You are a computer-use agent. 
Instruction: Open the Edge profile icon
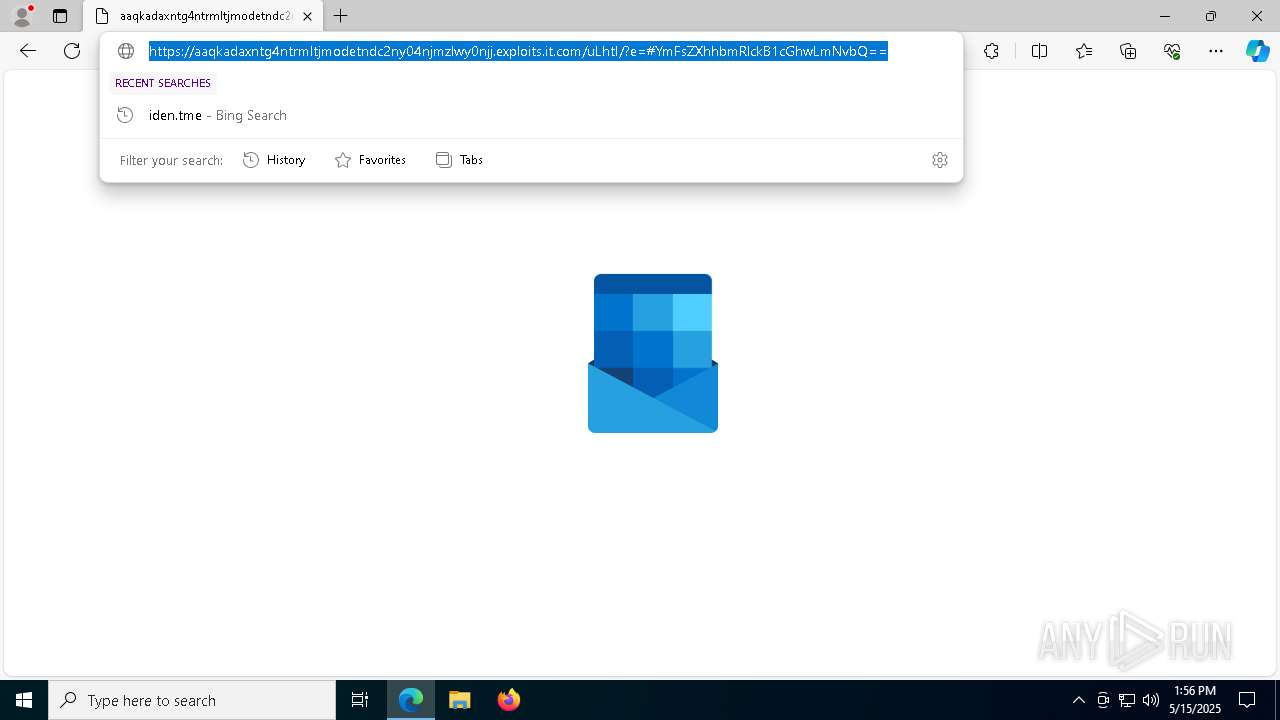click(22, 16)
